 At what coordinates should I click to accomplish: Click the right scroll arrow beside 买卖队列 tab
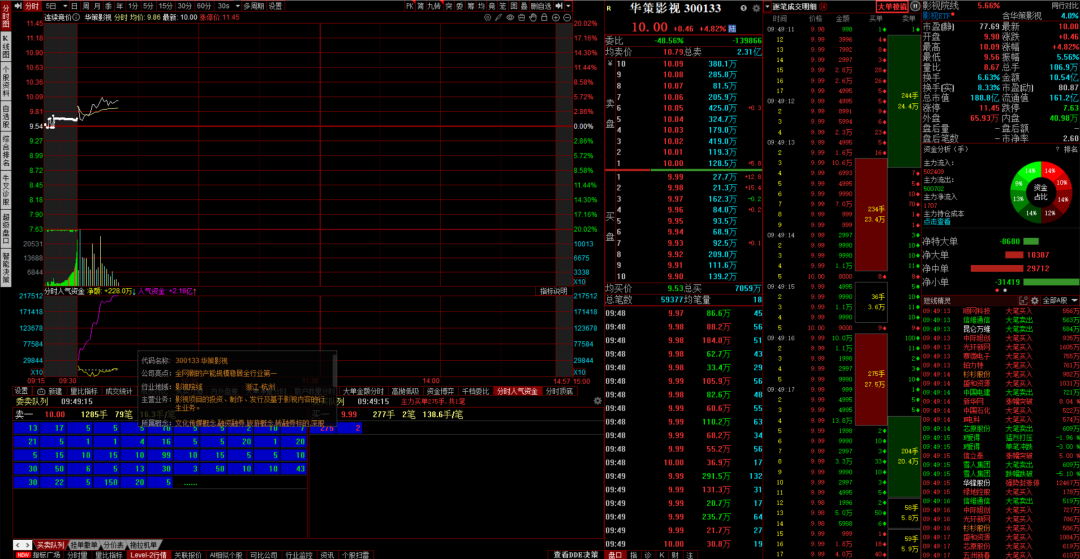tap(28, 545)
